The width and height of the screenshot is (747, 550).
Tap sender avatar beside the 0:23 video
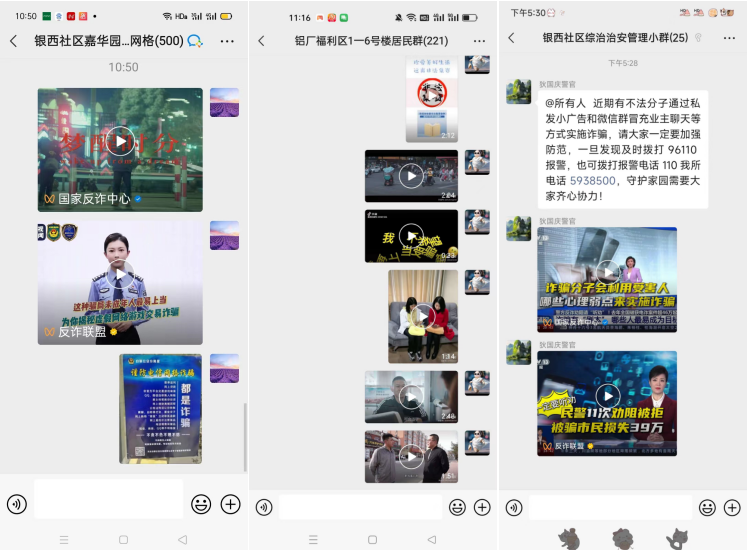point(477,222)
